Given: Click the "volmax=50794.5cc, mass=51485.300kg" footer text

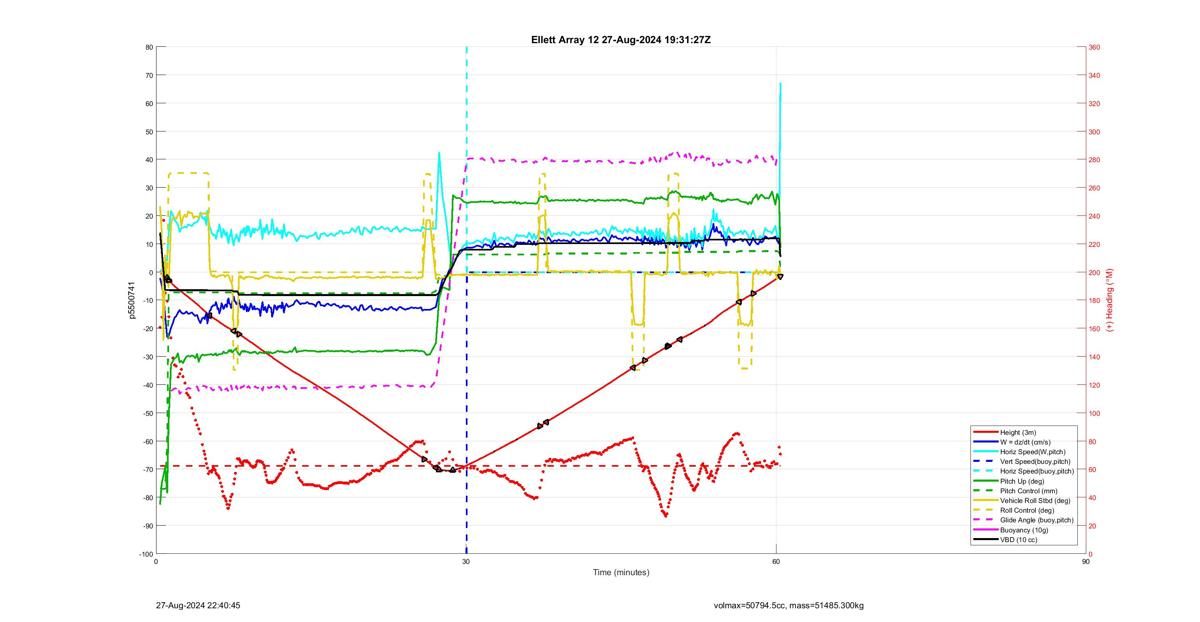Looking at the screenshot, I should (x=789, y=605).
